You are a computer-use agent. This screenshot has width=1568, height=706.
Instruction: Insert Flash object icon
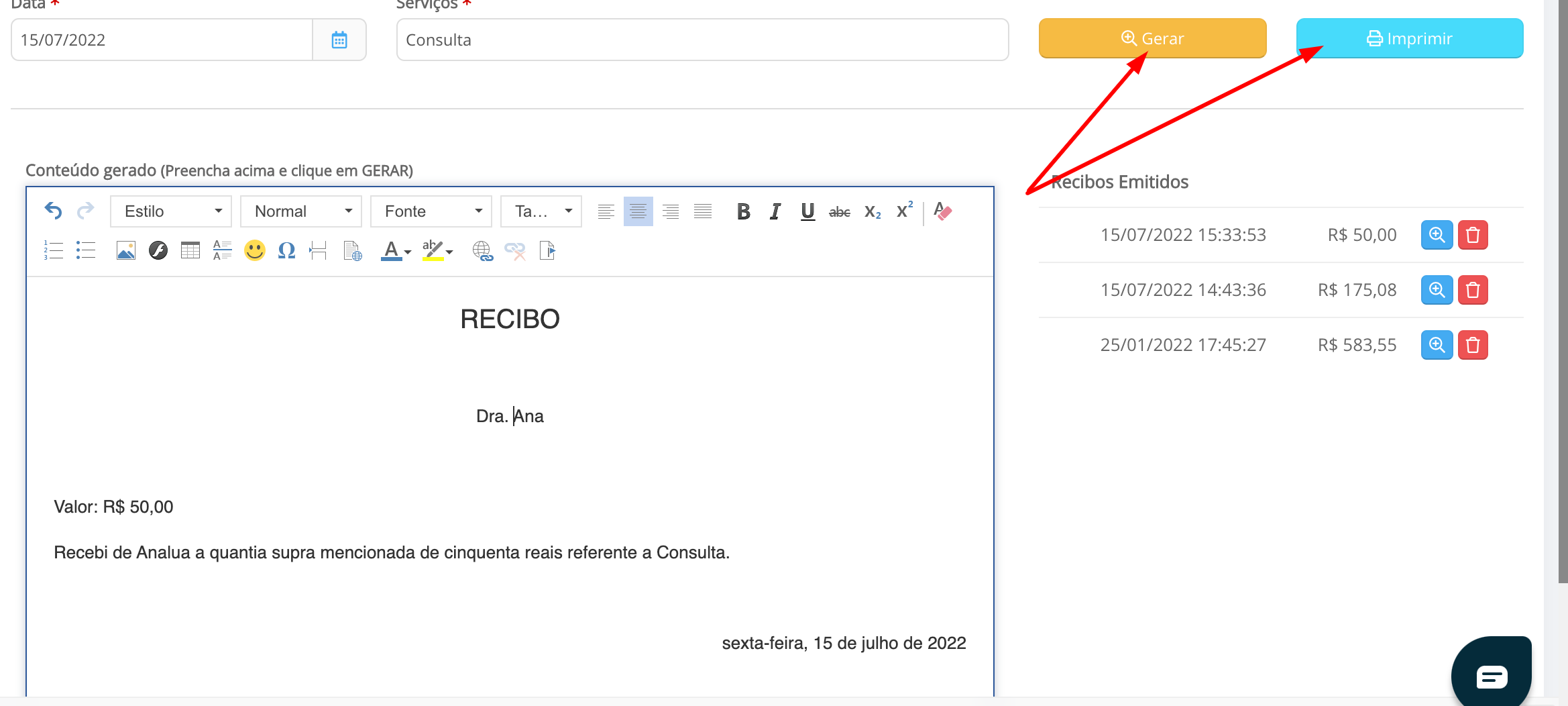pyautogui.click(x=158, y=250)
